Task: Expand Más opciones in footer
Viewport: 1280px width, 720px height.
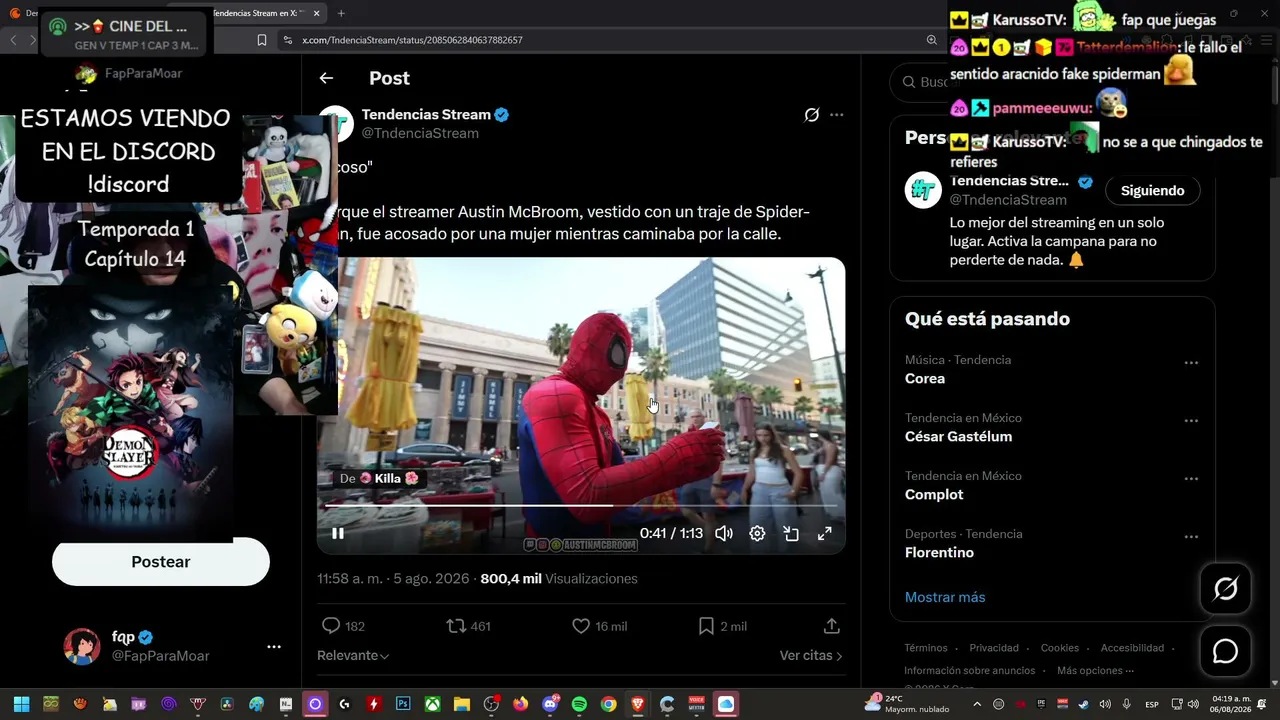Action: click(x=1095, y=670)
